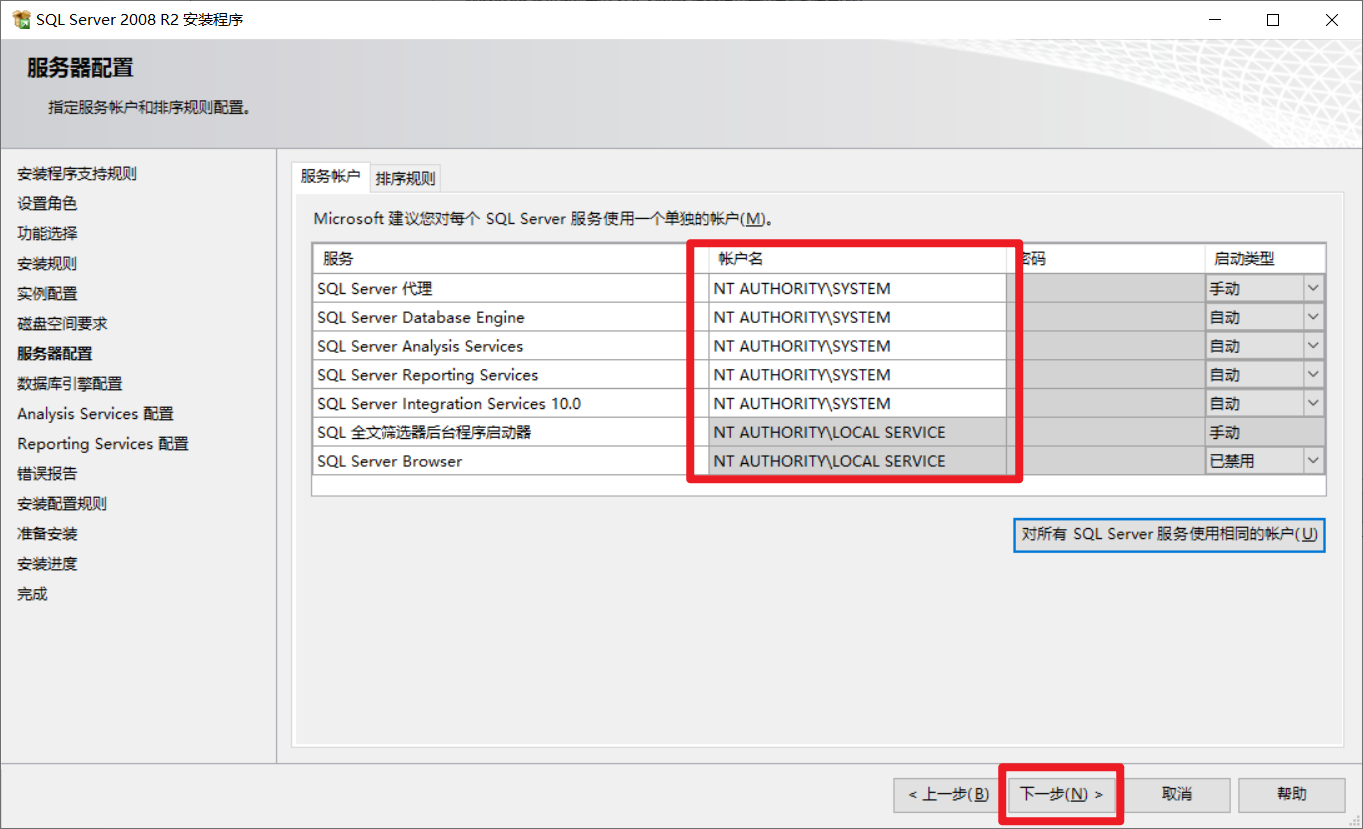Image resolution: width=1363 pixels, height=829 pixels.
Task: Click the 磁盘空间要求 step in sidebar
Action: (x=62, y=324)
